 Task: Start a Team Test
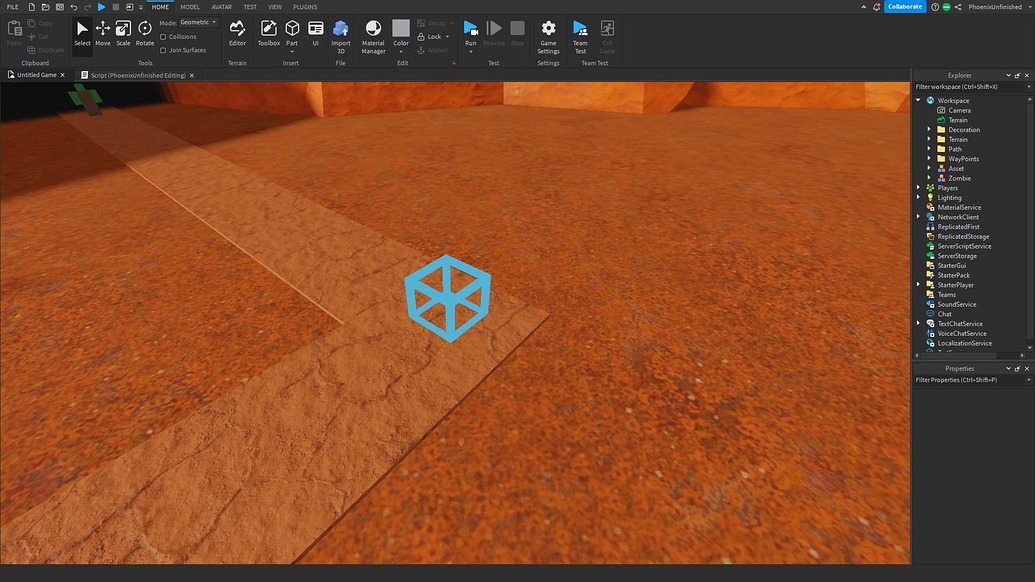tap(580, 36)
